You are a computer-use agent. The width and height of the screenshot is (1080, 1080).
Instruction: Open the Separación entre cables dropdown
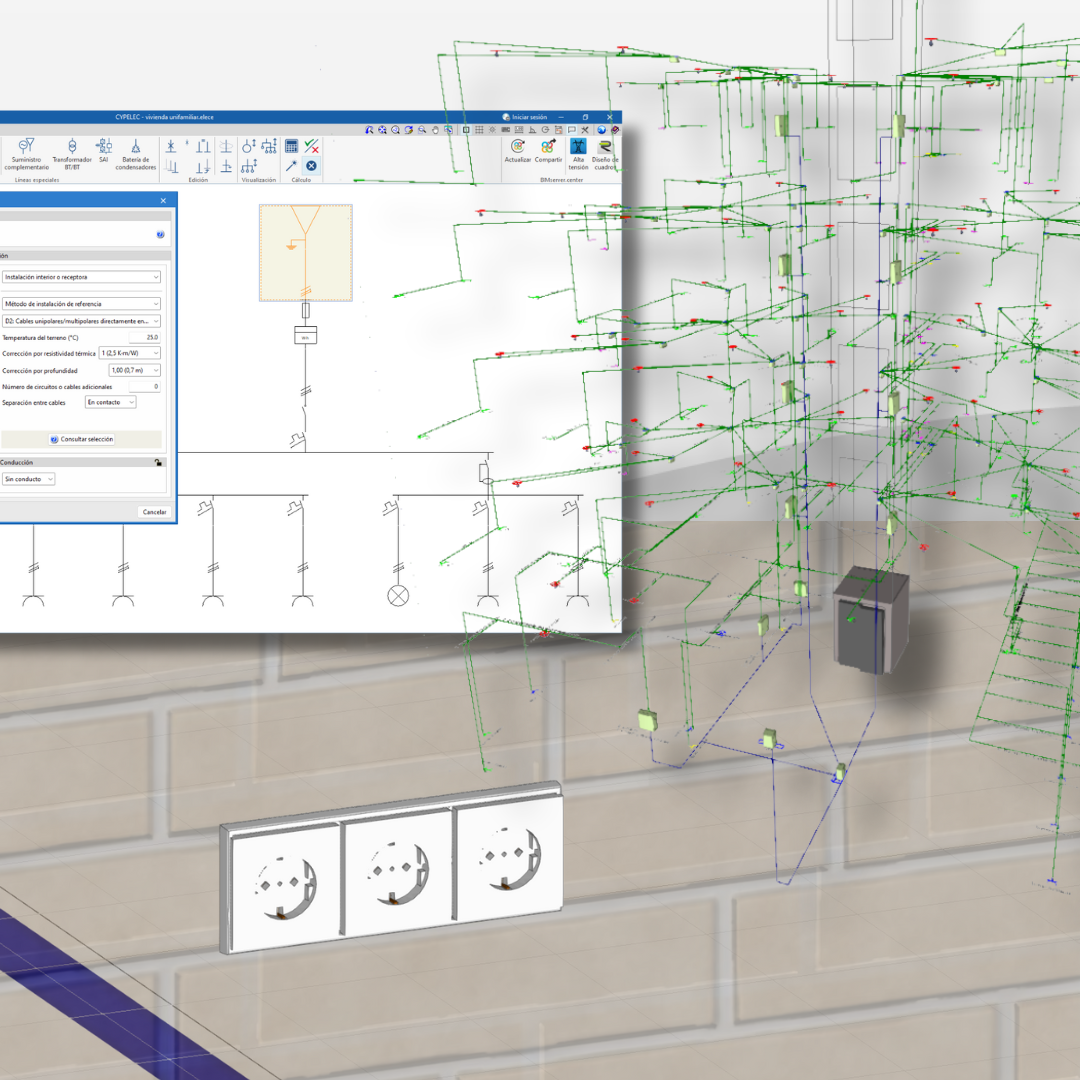point(110,402)
